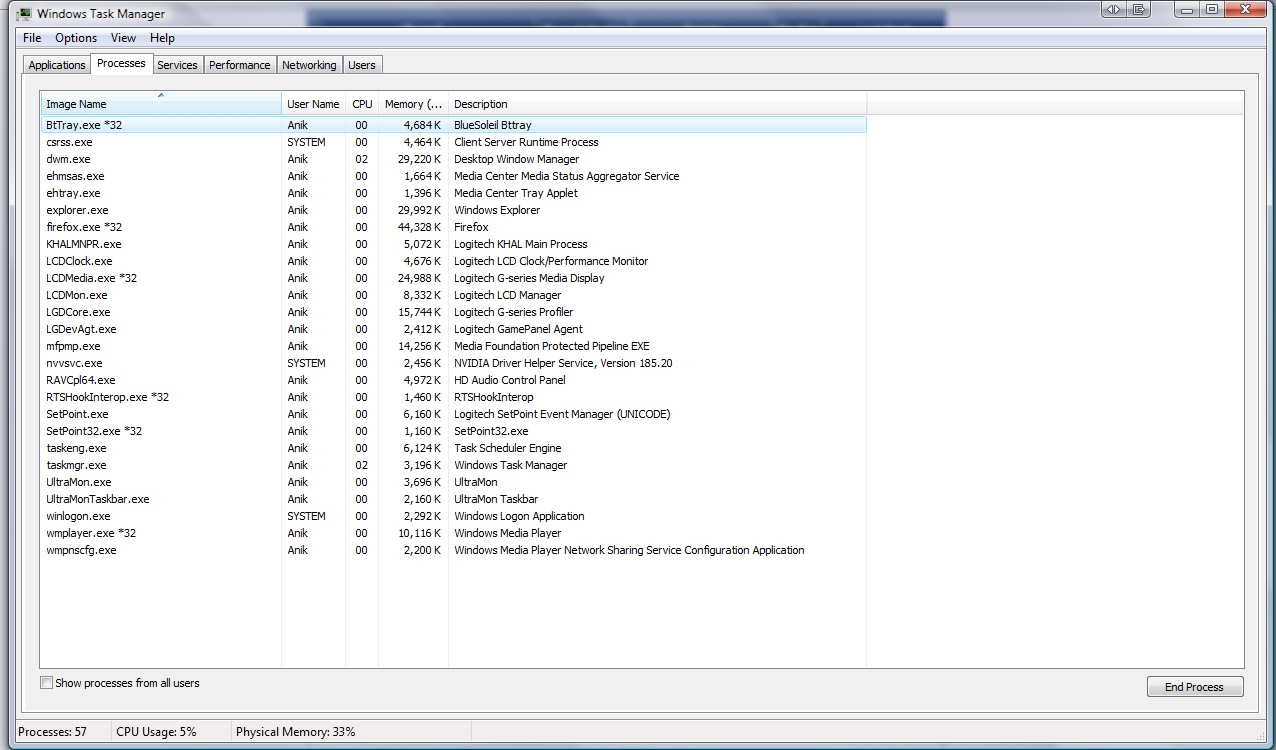Viewport: 1276px width, 750px height.
Task: Select the Processes tab
Action: coord(121,63)
